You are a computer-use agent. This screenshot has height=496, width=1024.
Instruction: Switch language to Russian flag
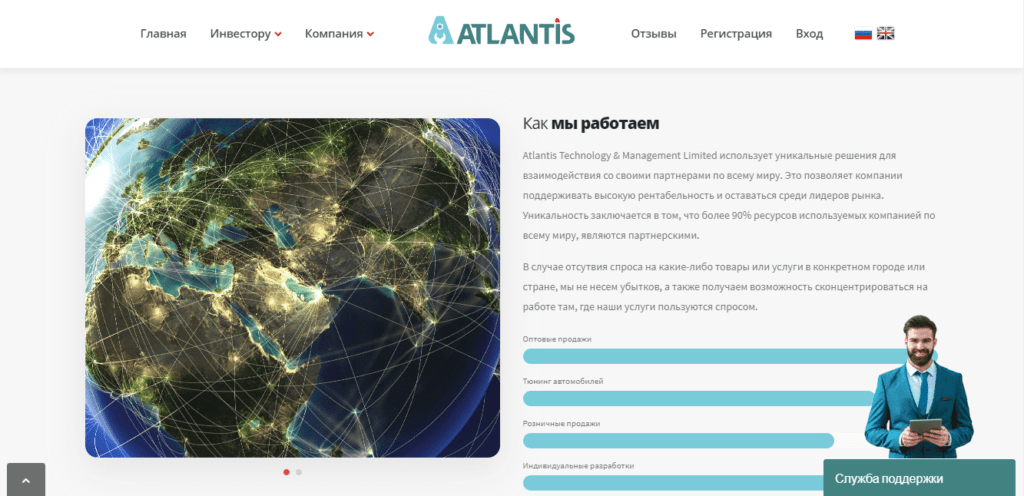(x=863, y=33)
